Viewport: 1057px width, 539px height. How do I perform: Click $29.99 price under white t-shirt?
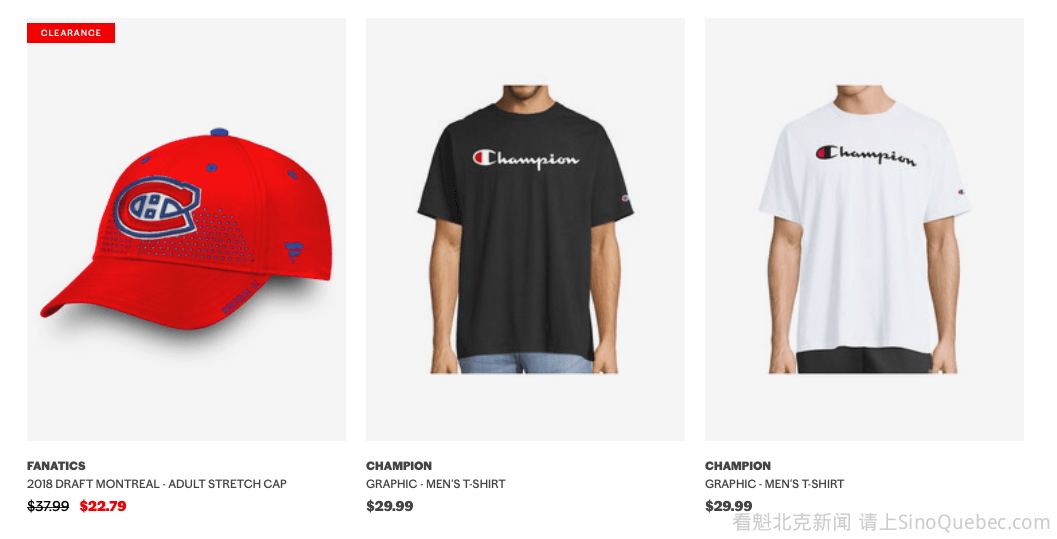(729, 506)
